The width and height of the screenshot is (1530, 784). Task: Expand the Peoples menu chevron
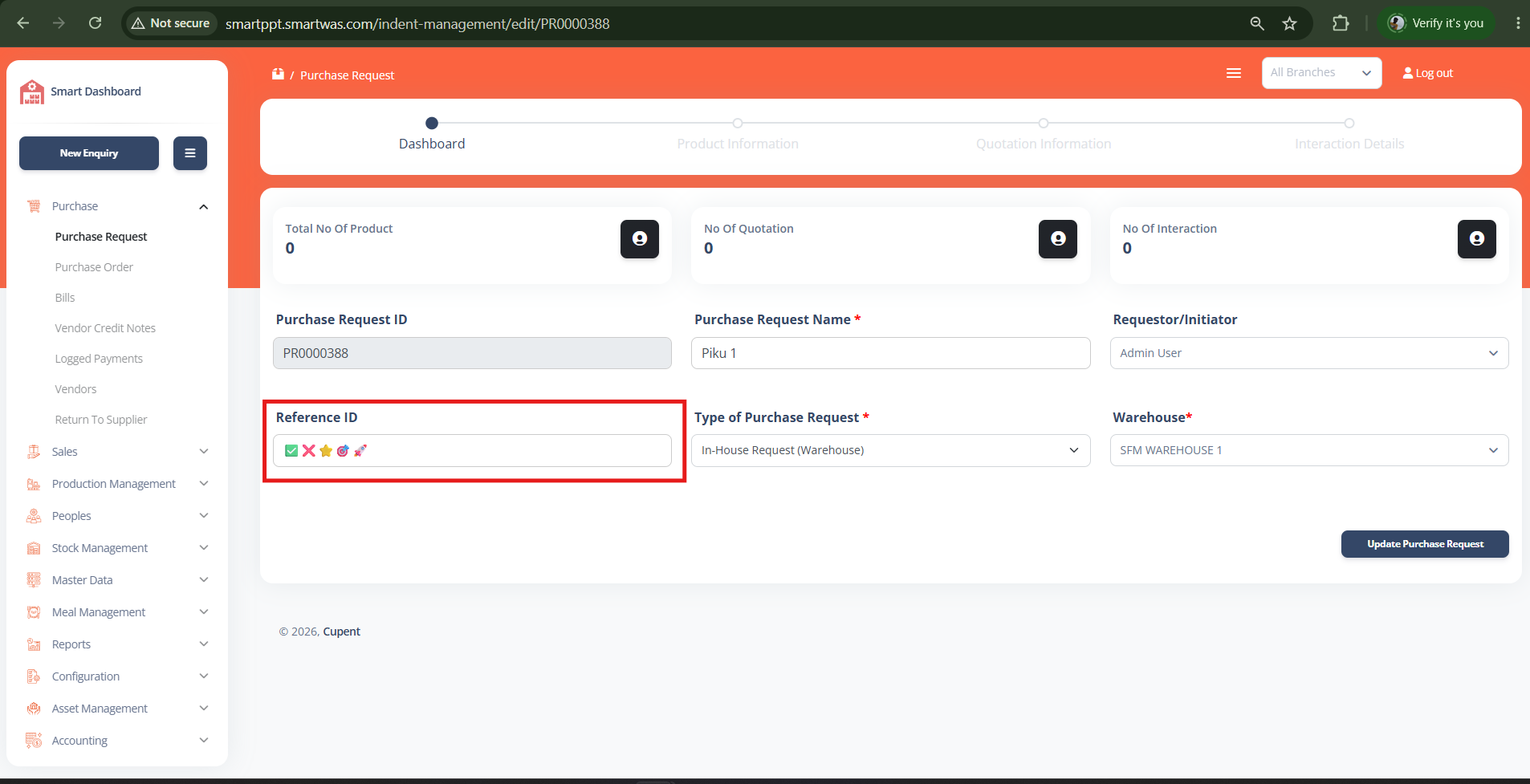204,516
